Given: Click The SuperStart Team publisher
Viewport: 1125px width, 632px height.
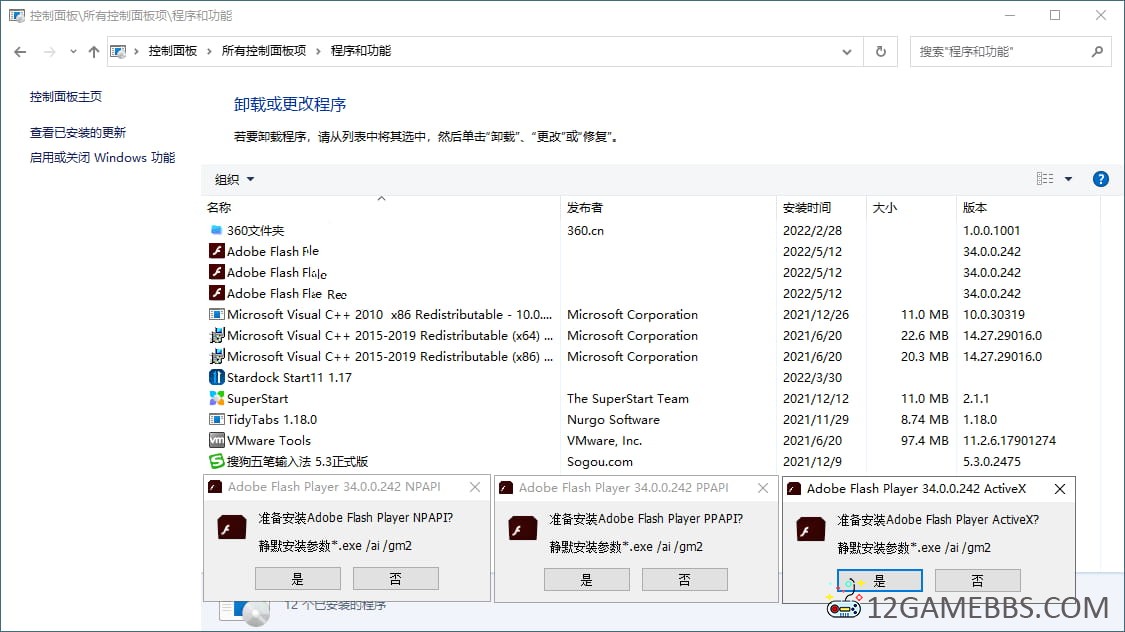Looking at the screenshot, I should [628, 398].
